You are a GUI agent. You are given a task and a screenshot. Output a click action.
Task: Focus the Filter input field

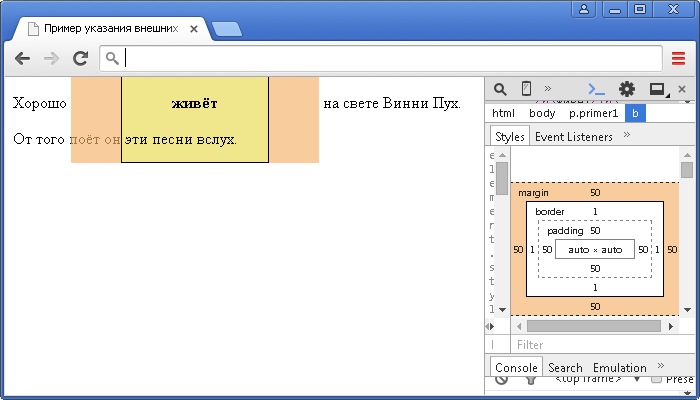(x=600, y=344)
